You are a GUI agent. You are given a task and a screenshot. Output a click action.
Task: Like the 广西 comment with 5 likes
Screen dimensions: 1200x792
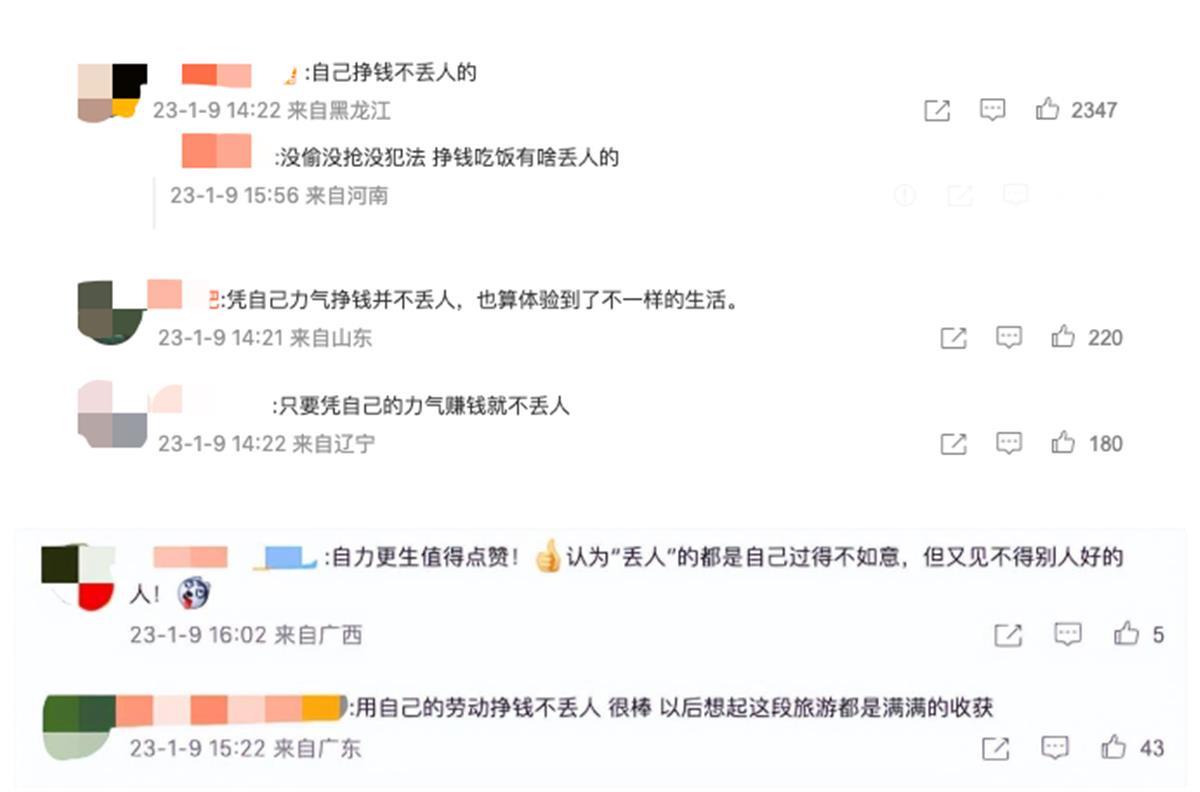coord(1127,633)
